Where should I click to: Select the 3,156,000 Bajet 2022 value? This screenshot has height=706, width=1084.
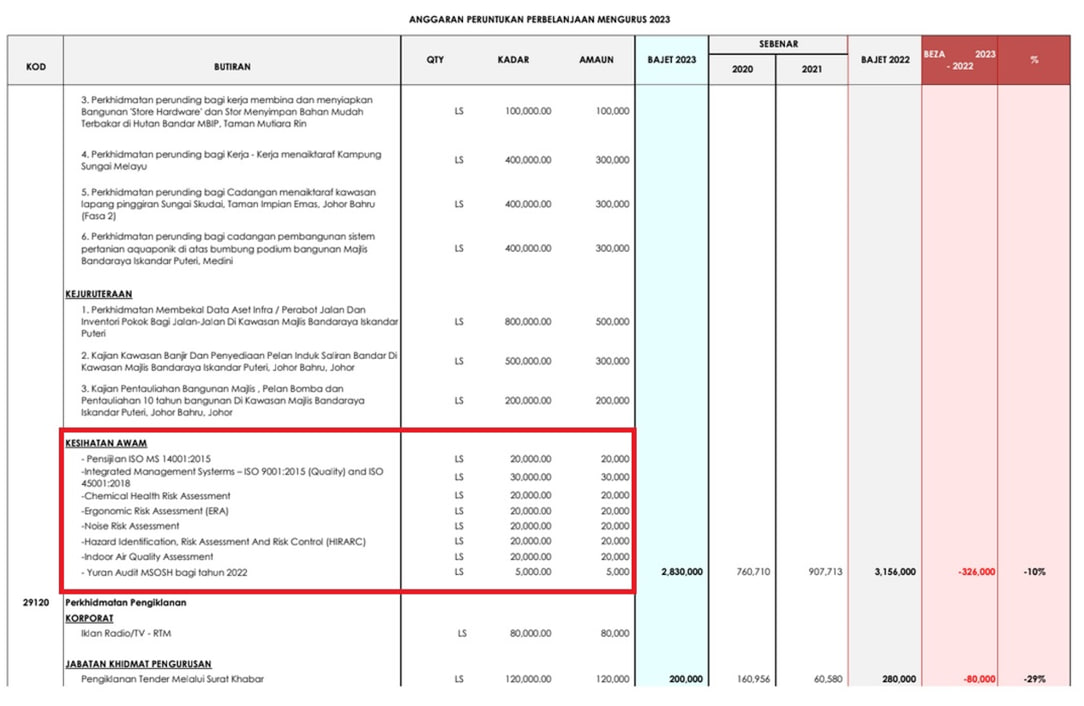tap(895, 572)
